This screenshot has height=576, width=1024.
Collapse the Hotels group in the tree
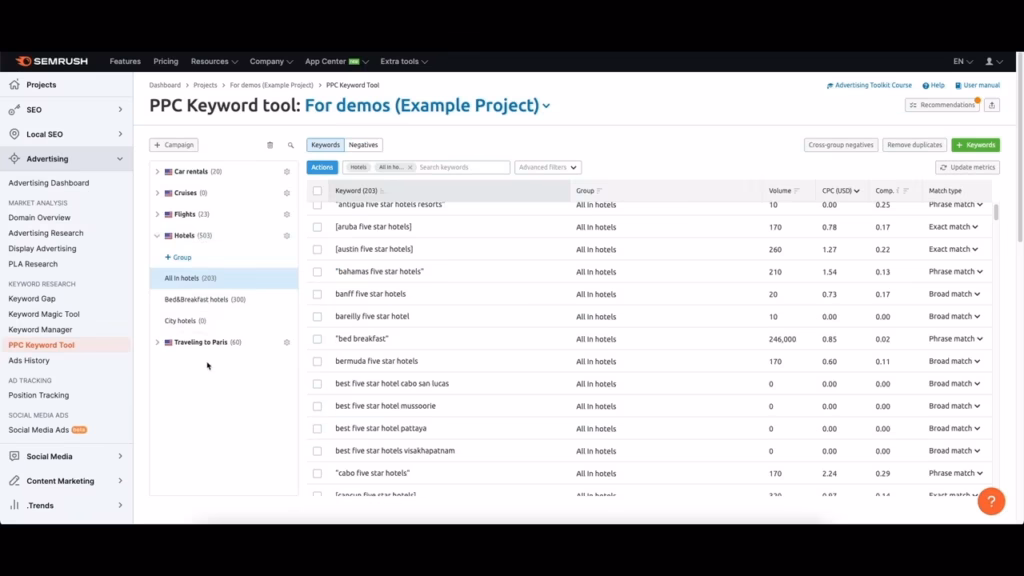tap(157, 236)
